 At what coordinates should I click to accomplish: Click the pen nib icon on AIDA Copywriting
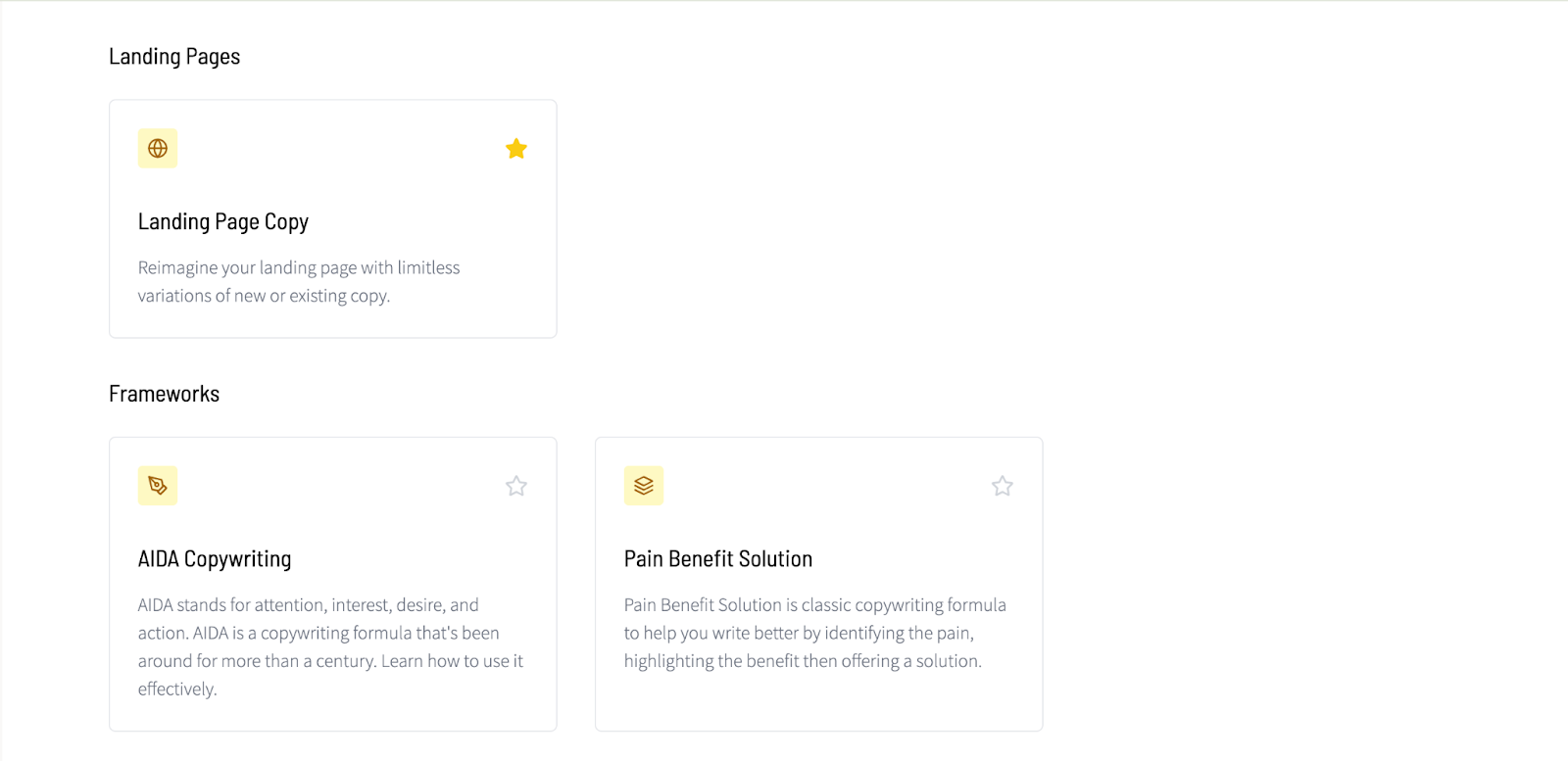[158, 486]
